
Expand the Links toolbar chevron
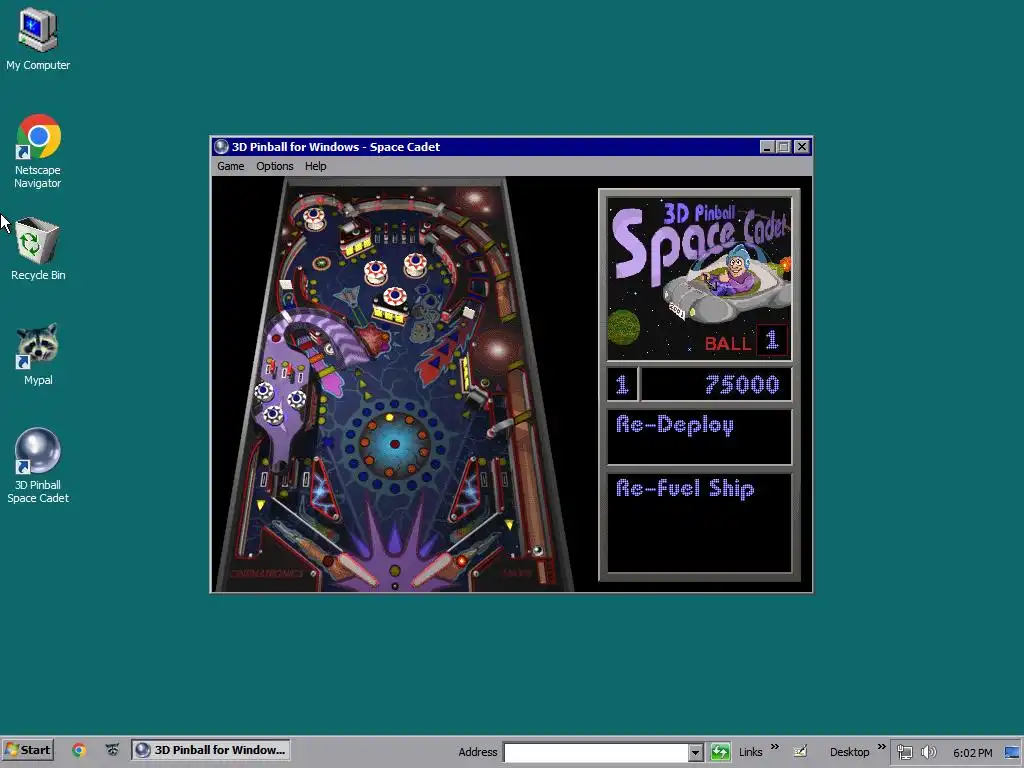(x=775, y=747)
